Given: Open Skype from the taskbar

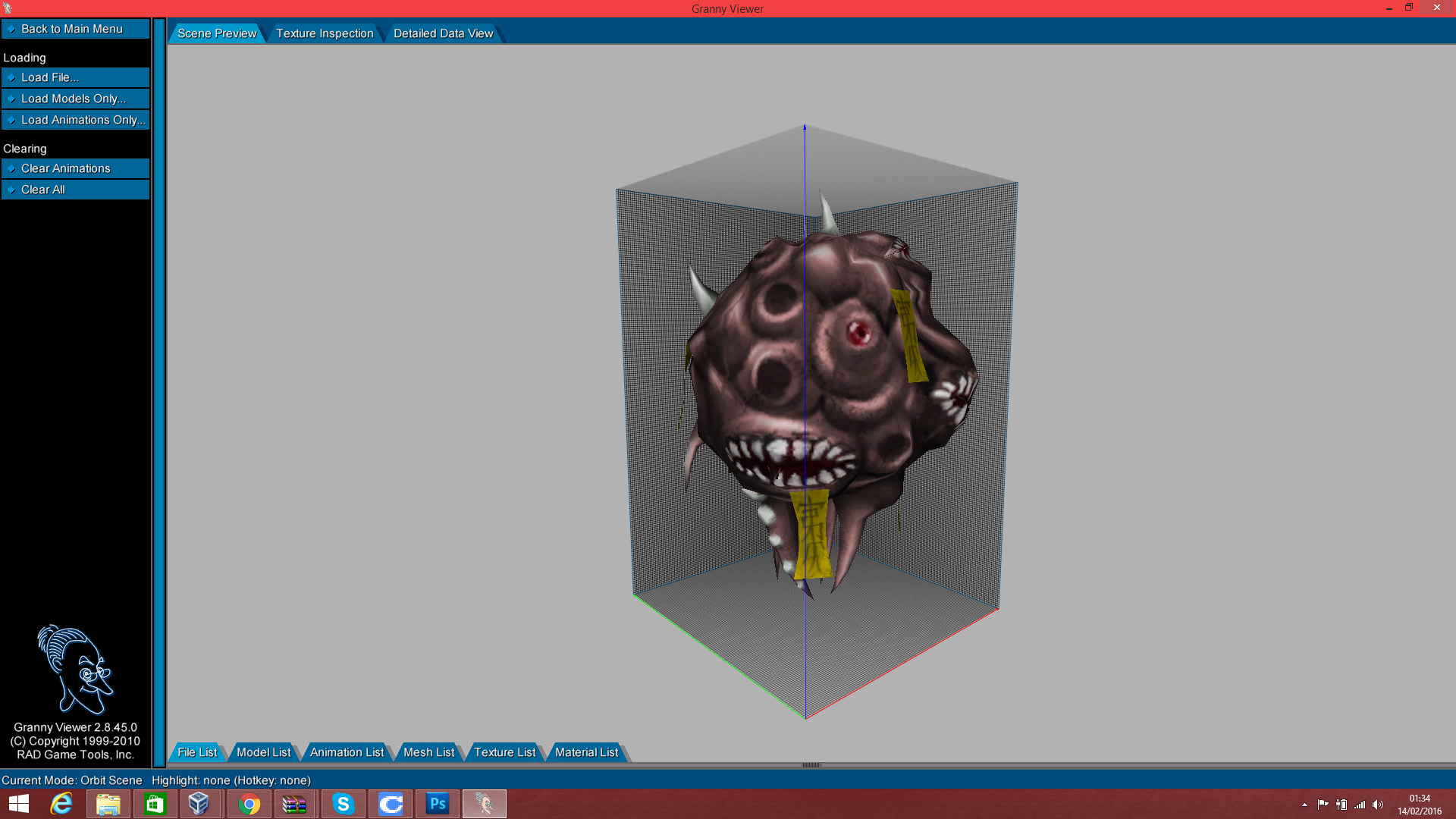Looking at the screenshot, I should pos(344,804).
